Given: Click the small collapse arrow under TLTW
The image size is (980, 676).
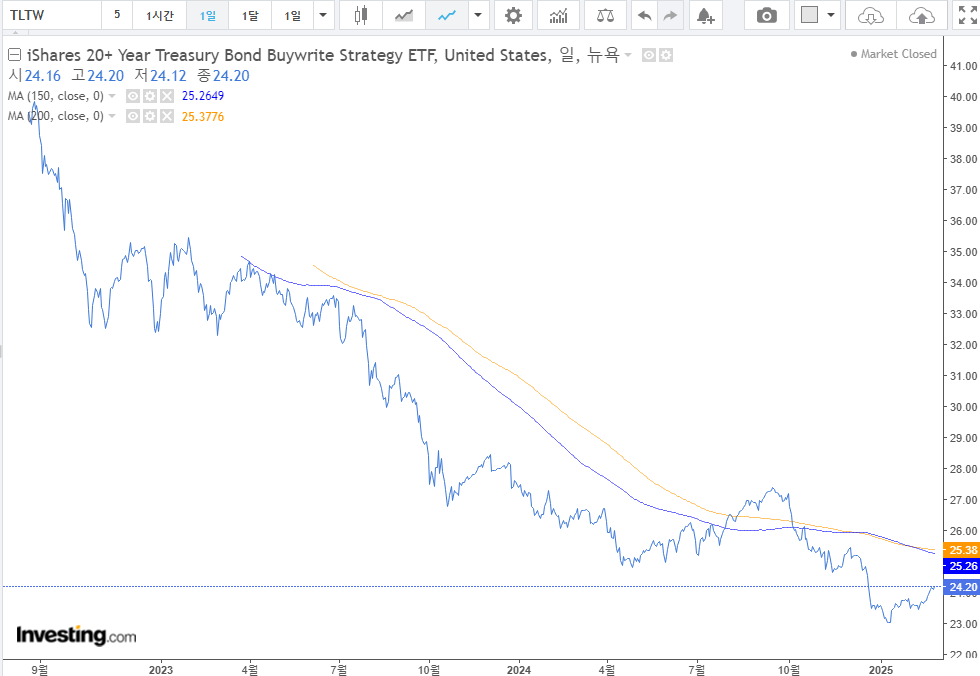Looking at the screenshot, I should [x=16, y=32].
